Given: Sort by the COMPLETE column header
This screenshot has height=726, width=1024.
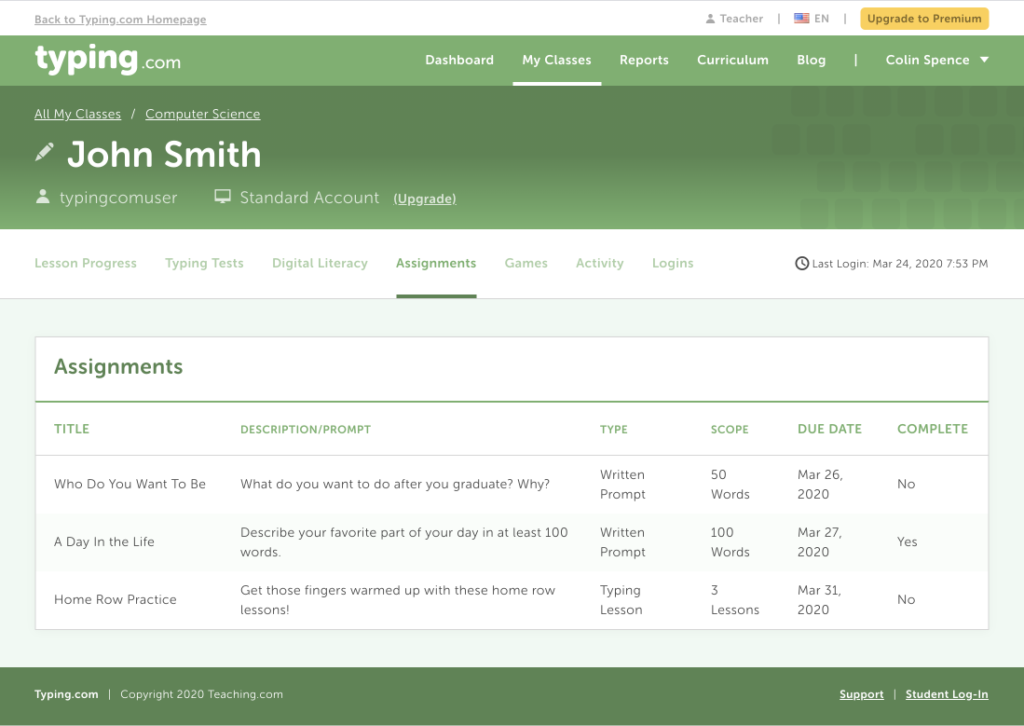Looking at the screenshot, I should [933, 429].
